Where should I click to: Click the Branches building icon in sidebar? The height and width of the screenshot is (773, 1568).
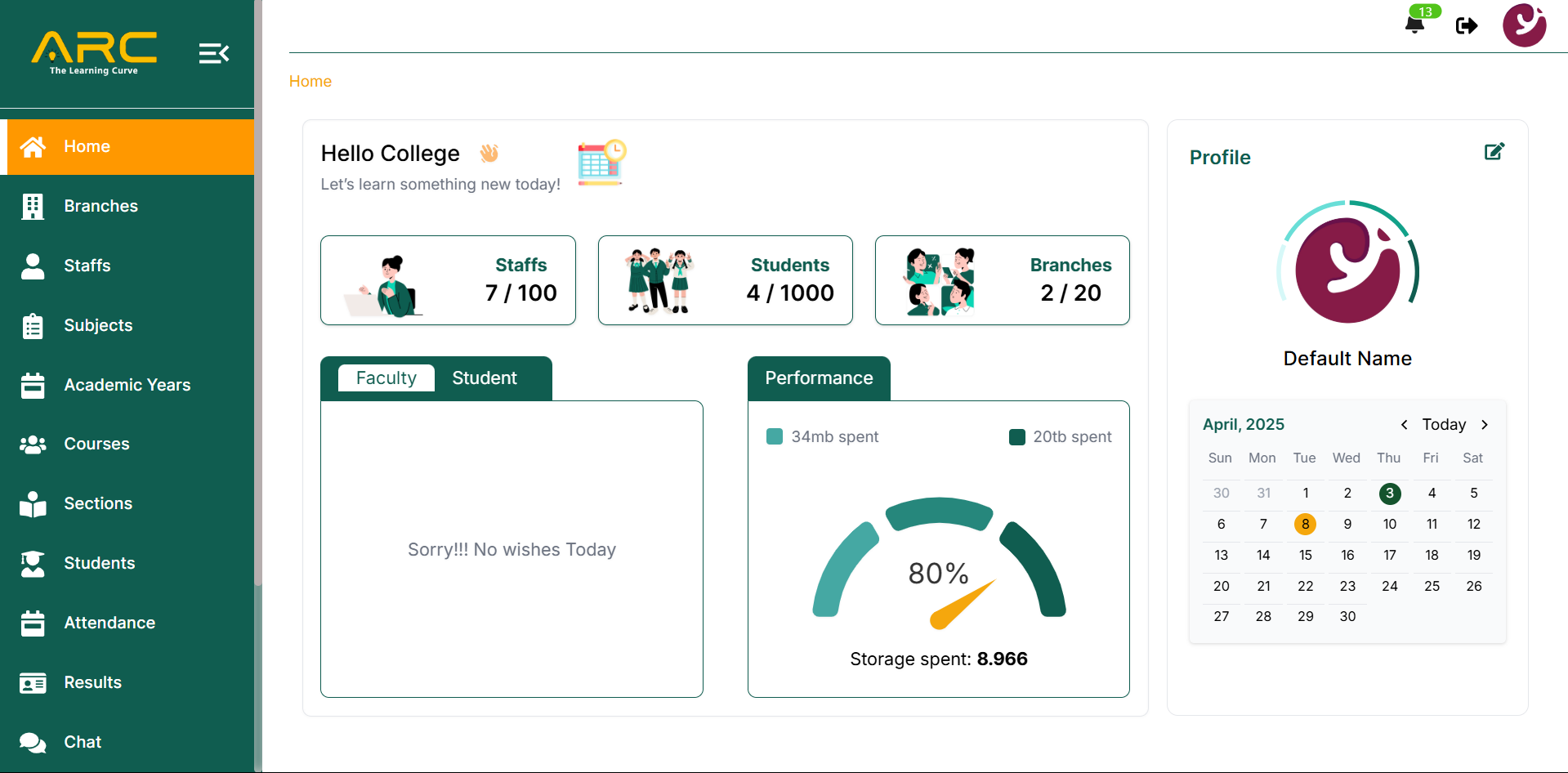(33, 207)
